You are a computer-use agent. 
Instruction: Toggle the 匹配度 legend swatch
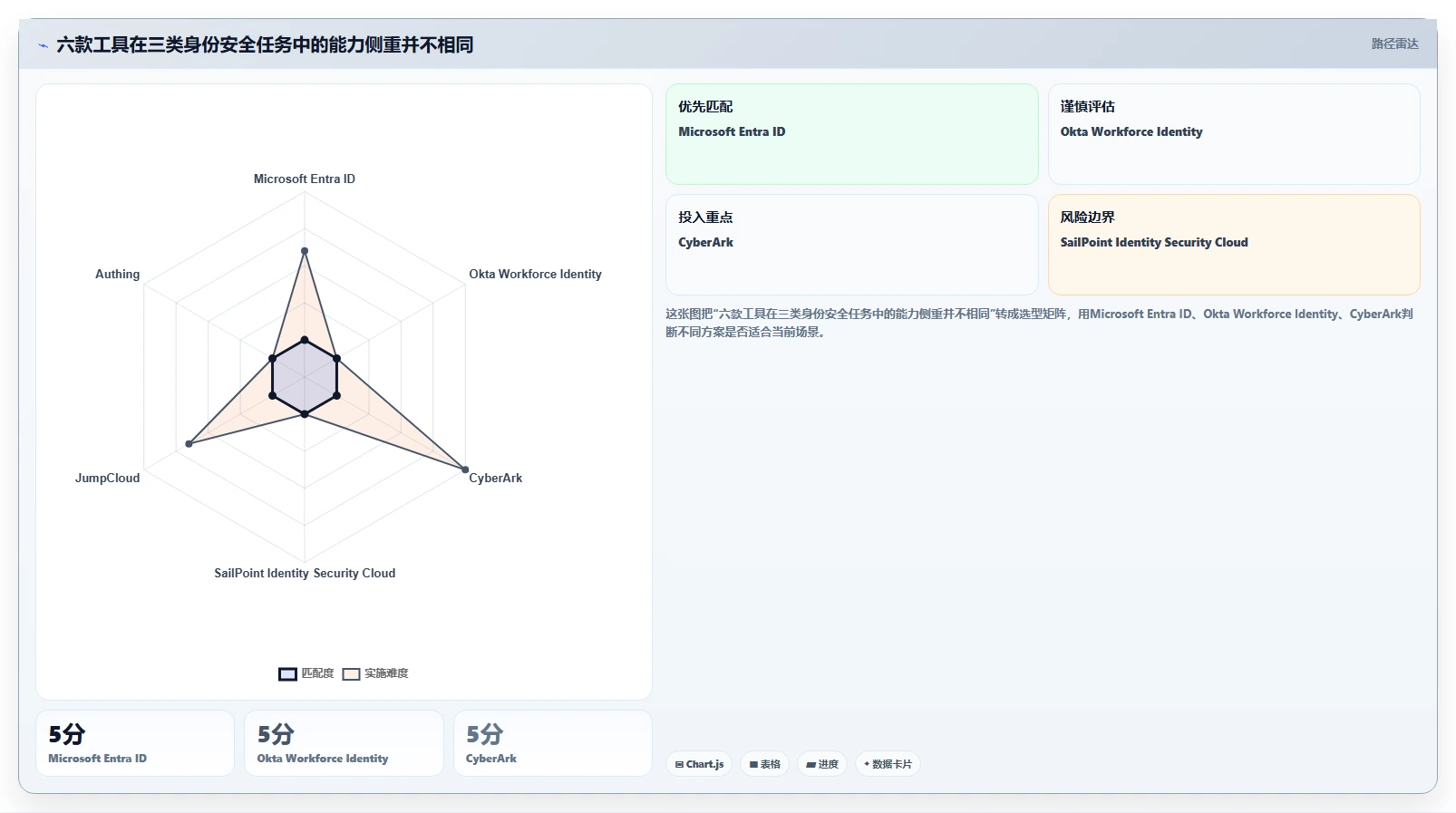(287, 673)
